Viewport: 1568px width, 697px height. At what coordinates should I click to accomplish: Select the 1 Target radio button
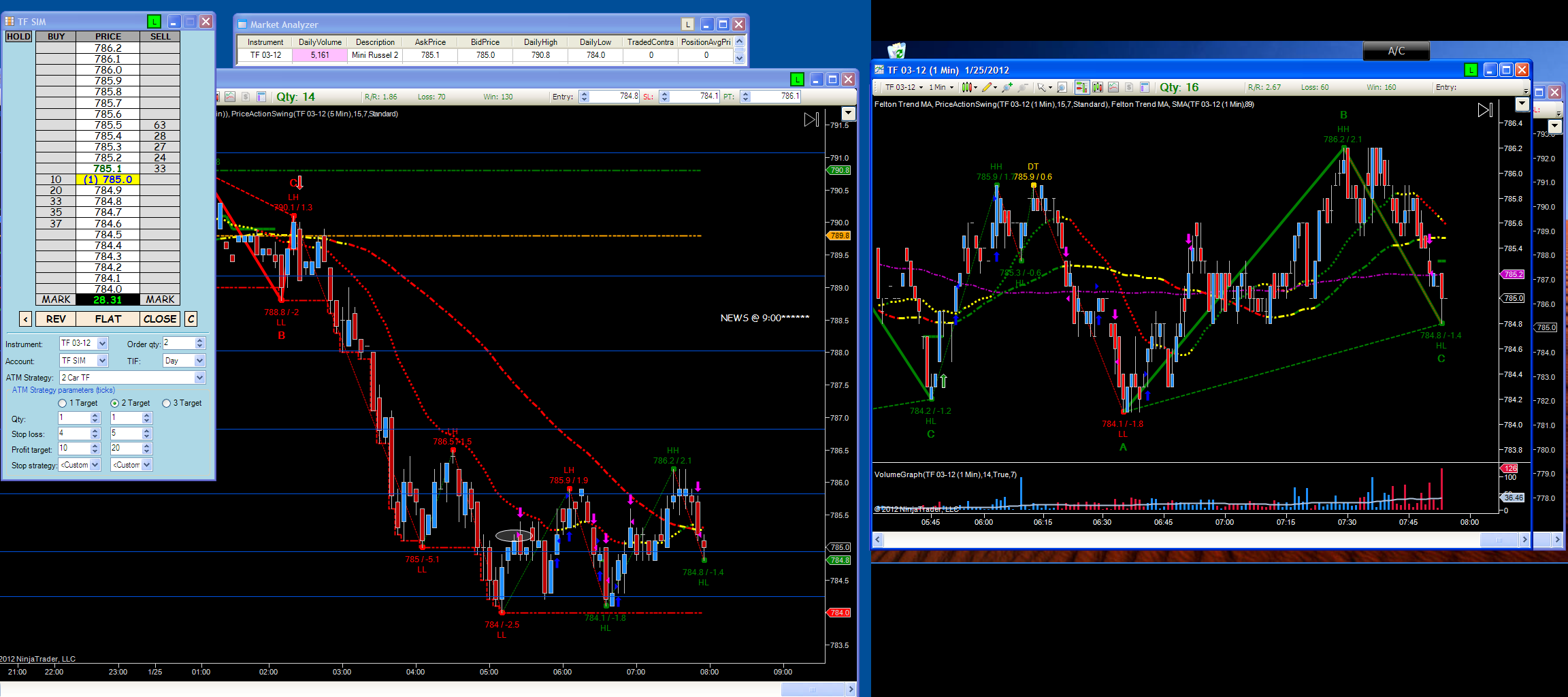click(x=63, y=404)
